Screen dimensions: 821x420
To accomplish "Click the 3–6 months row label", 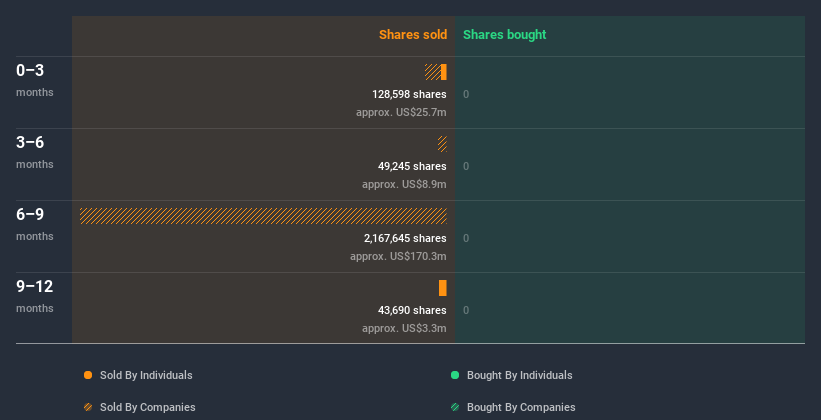I will (35, 152).
